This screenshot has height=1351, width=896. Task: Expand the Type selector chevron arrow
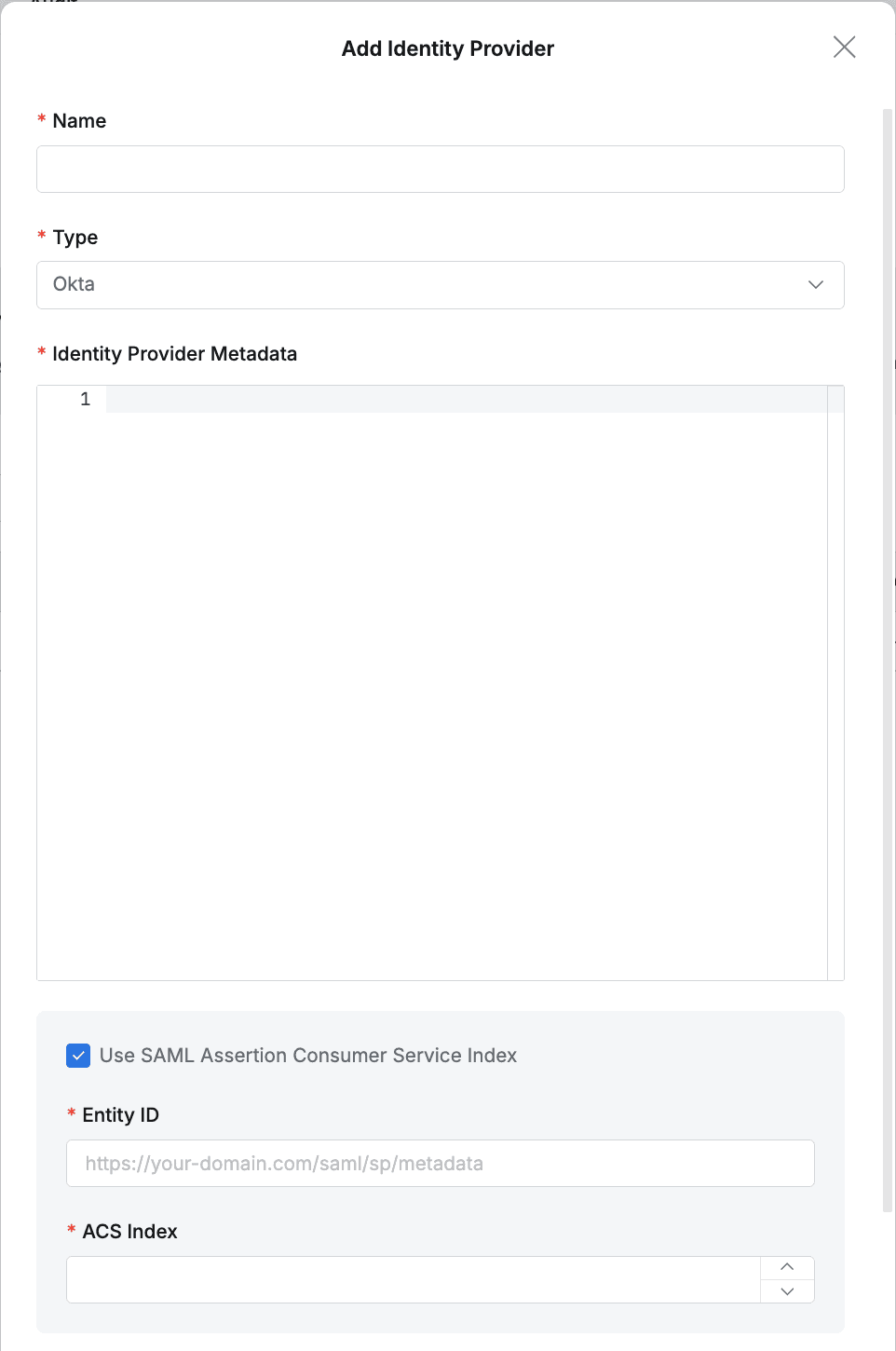click(x=816, y=285)
